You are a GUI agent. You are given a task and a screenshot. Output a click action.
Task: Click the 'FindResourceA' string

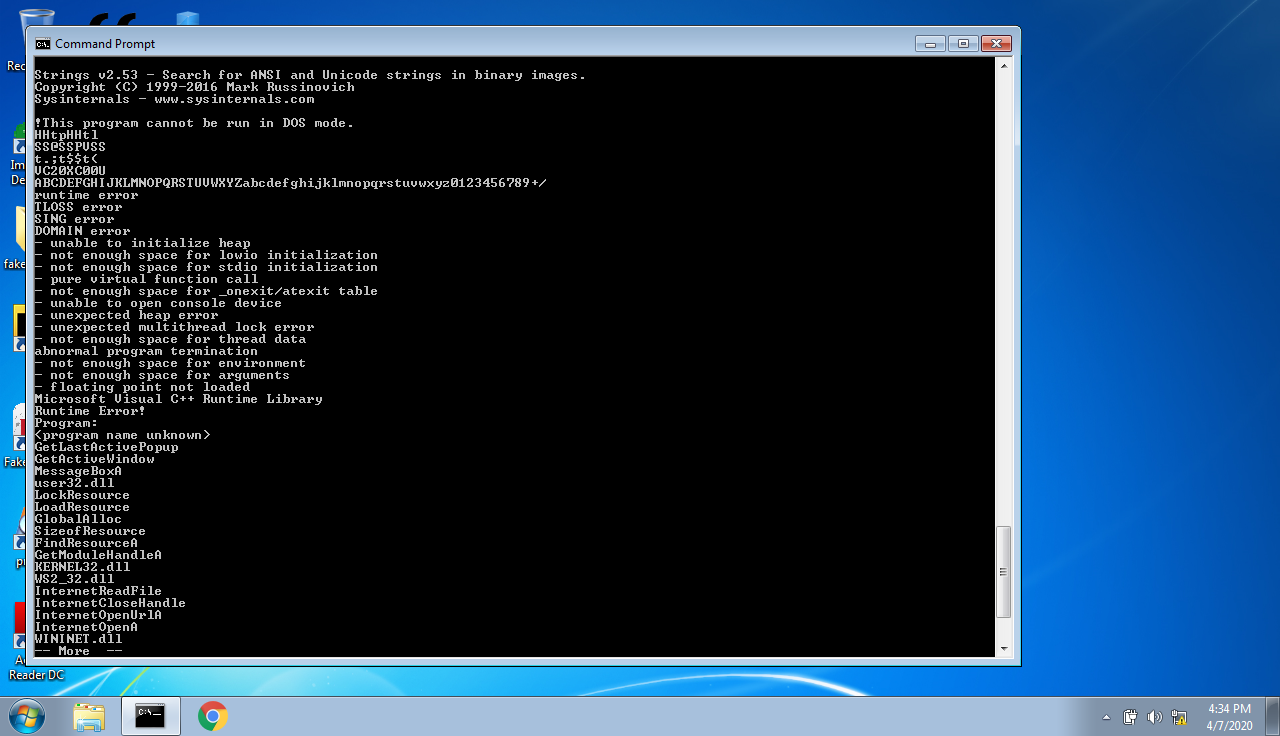pos(86,543)
